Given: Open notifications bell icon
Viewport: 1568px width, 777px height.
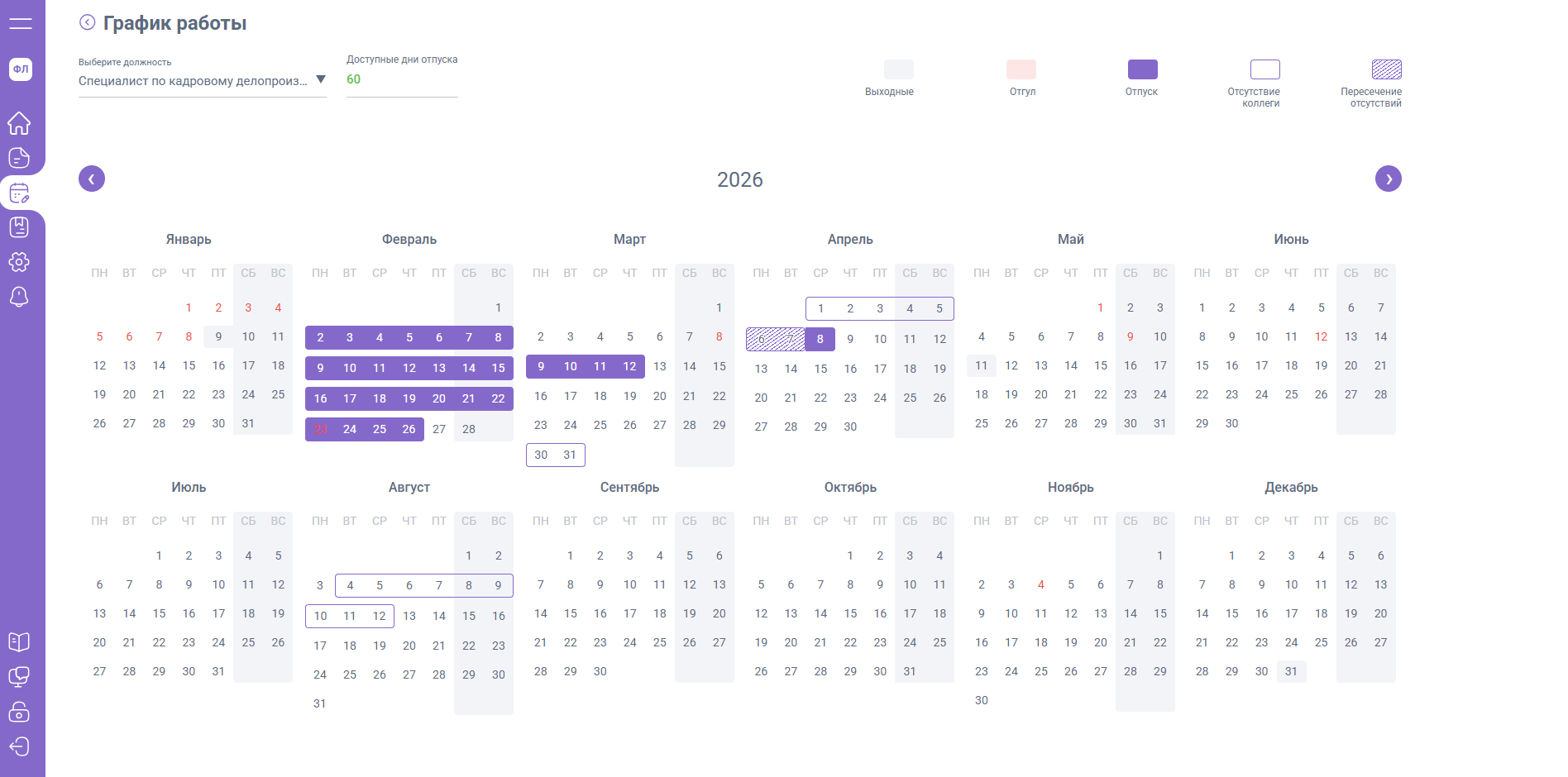Looking at the screenshot, I should 19,297.
